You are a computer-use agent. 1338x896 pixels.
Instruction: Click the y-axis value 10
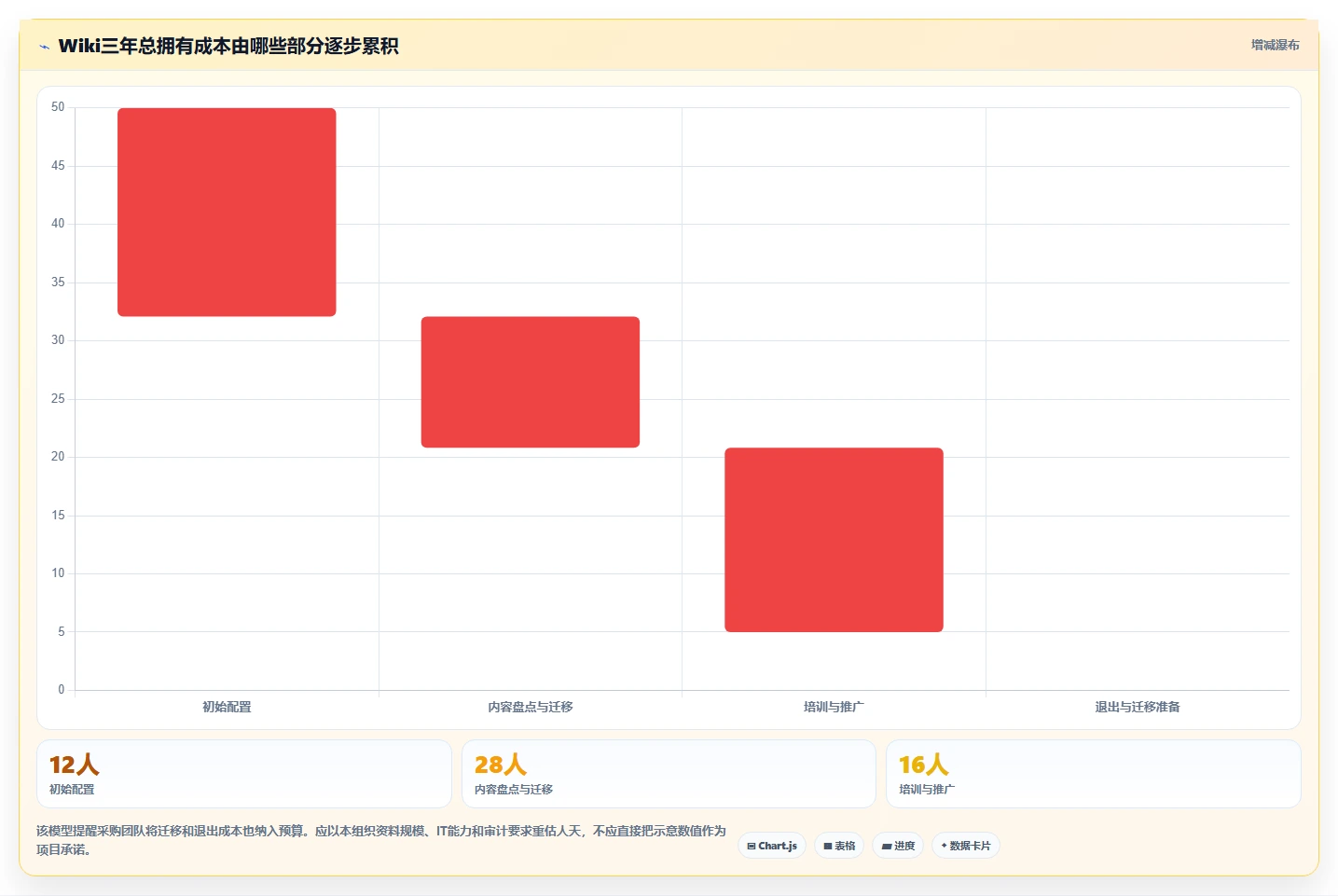(58, 573)
